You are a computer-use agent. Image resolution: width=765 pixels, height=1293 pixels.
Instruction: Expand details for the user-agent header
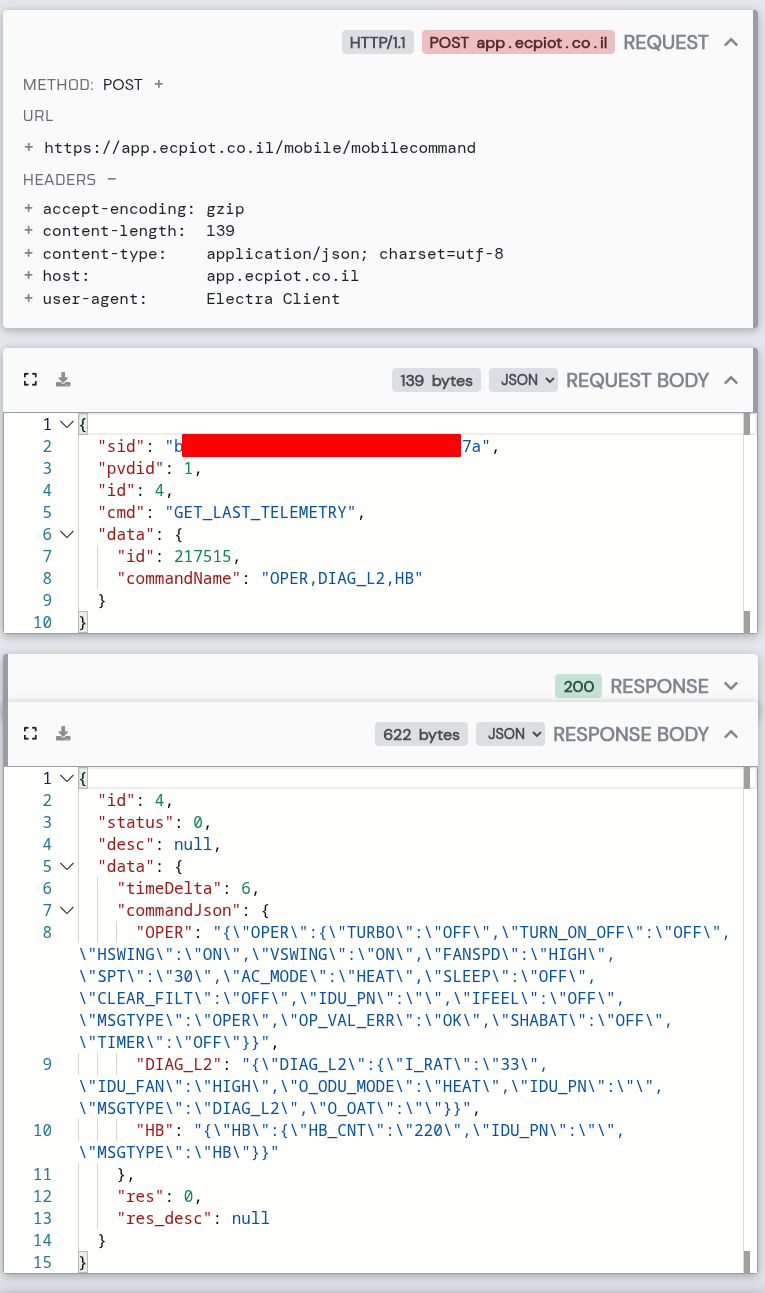pyautogui.click(x=29, y=298)
